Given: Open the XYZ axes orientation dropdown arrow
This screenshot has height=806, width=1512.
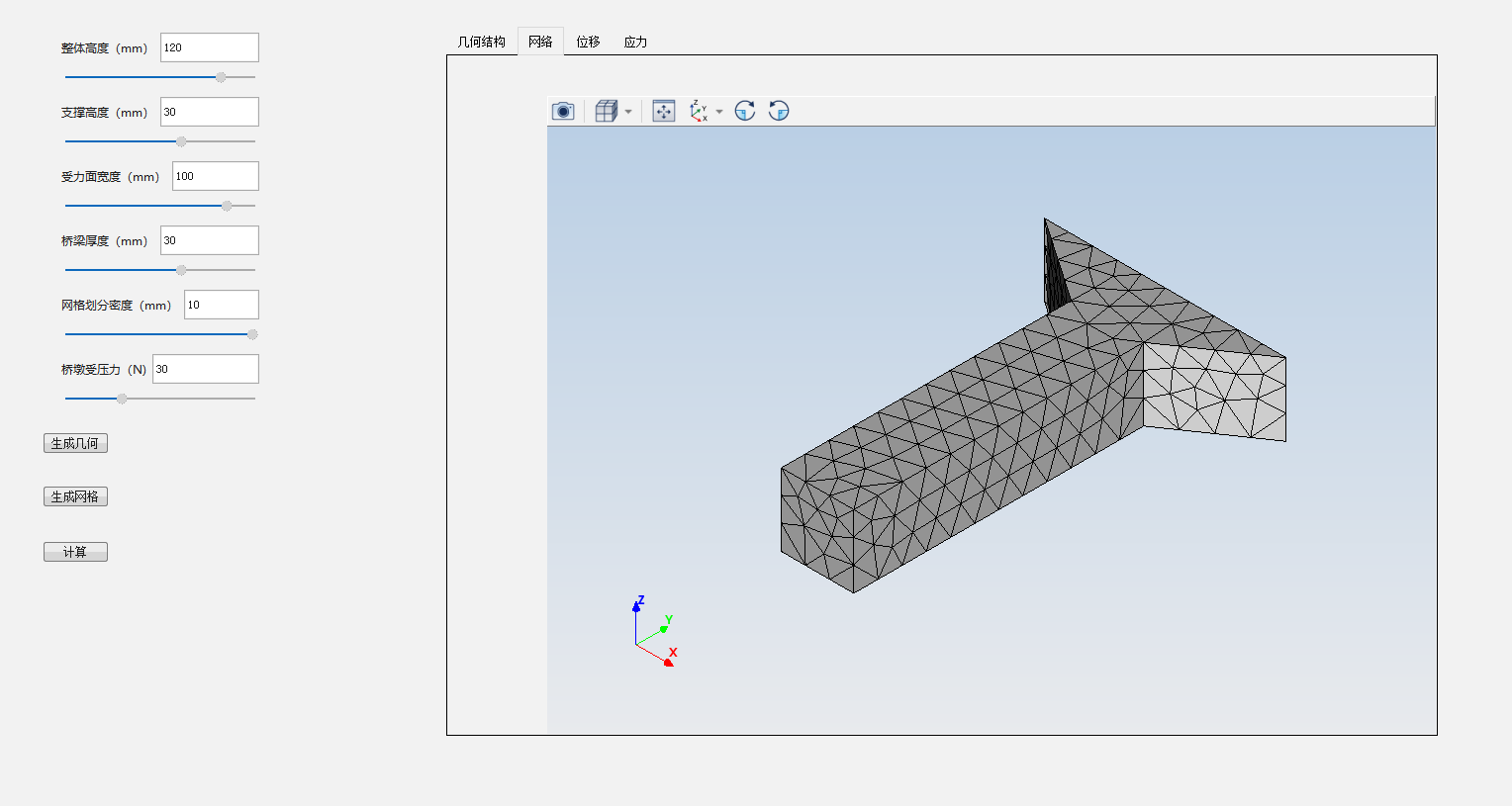Looking at the screenshot, I should tap(719, 112).
